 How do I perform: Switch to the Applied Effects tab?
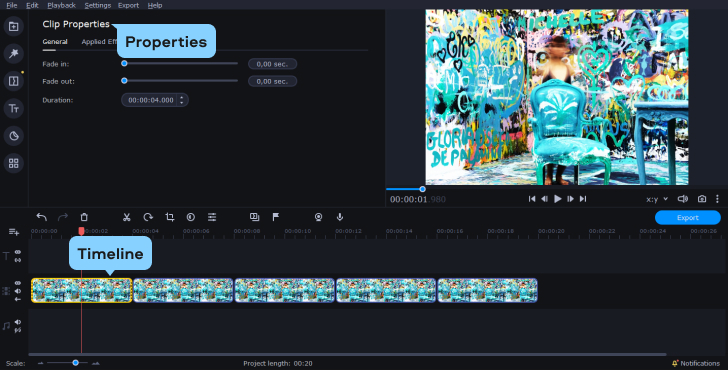point(99,42)
